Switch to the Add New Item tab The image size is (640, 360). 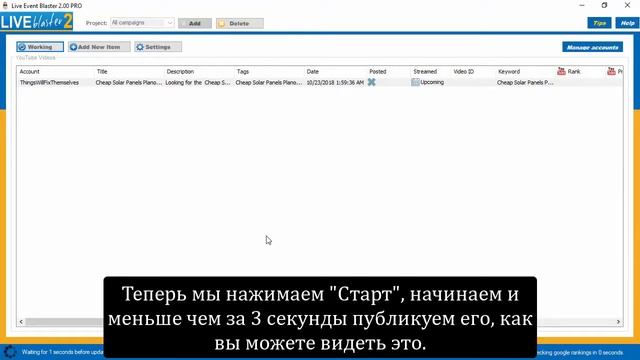click(99, 47)
